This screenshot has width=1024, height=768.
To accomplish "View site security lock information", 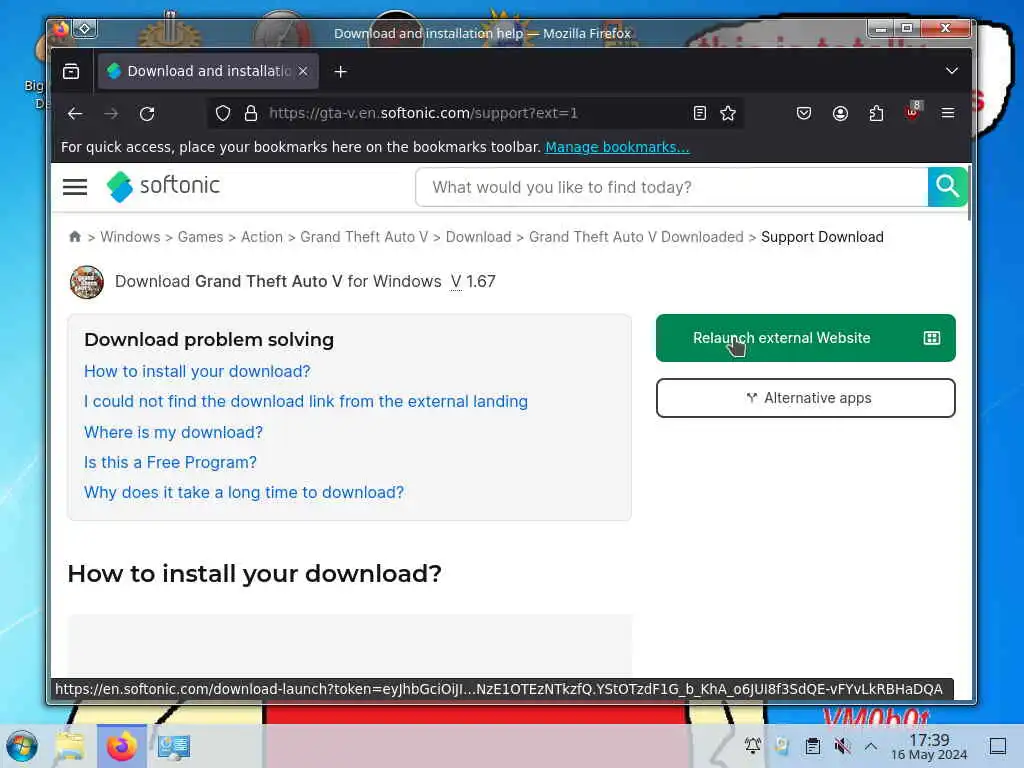I will 251,114.
